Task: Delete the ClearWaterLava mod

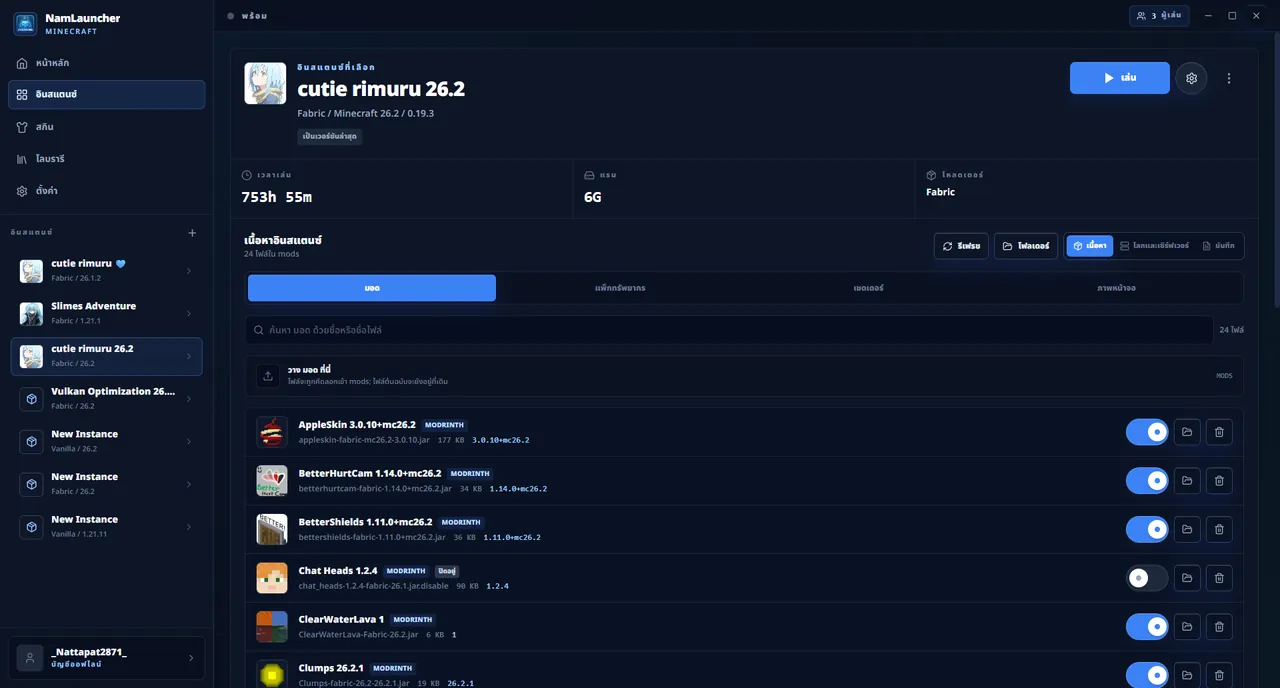Action: pos(1219,627)
